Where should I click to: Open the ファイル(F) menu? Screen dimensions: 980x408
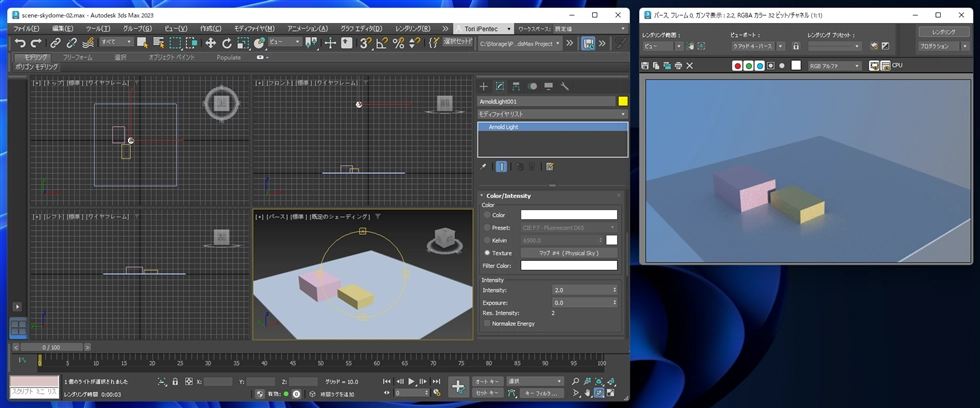coord(26,29)
